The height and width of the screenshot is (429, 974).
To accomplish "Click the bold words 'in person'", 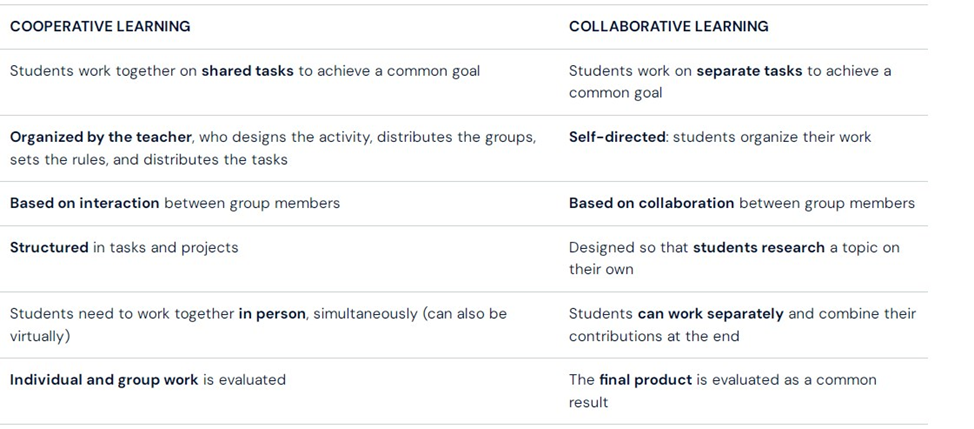I will [x=272, y=314].
